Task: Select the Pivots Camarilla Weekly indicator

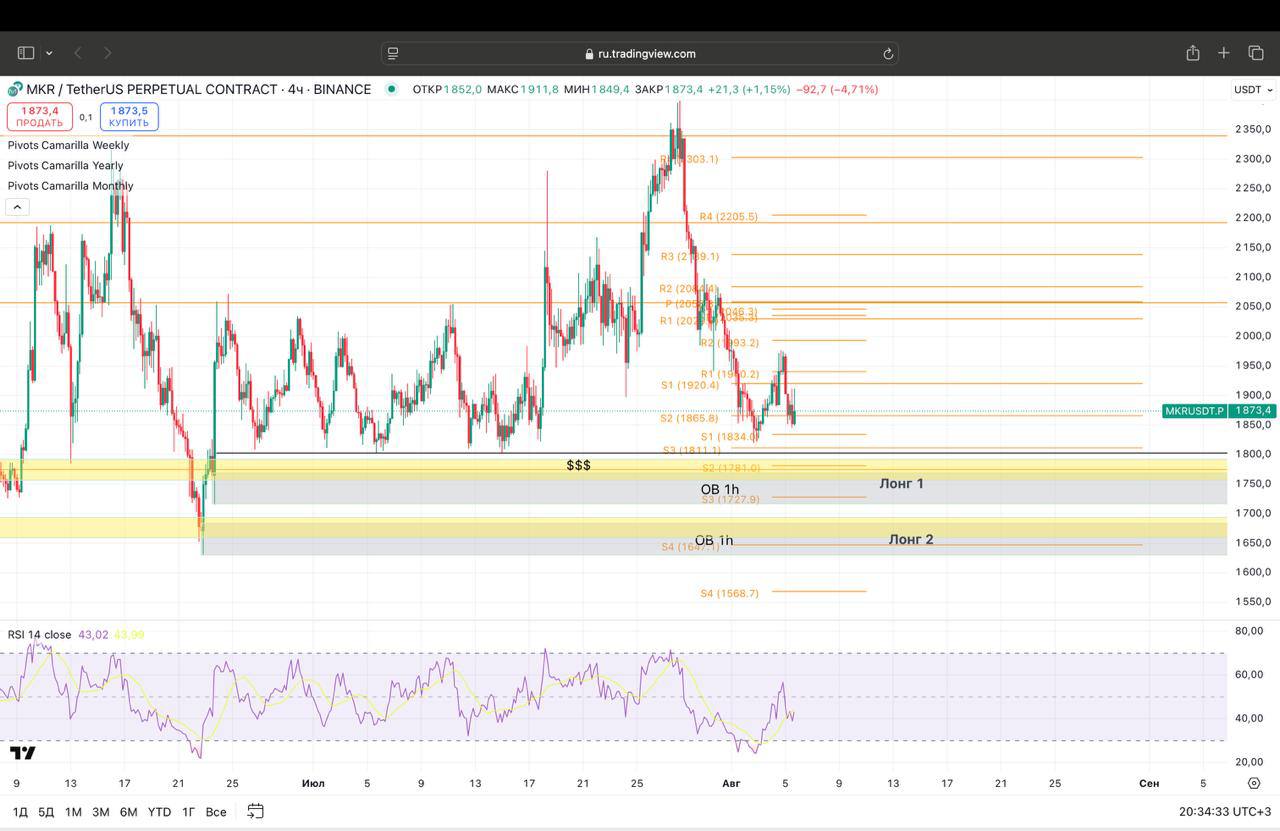Action: pos(68,145)
